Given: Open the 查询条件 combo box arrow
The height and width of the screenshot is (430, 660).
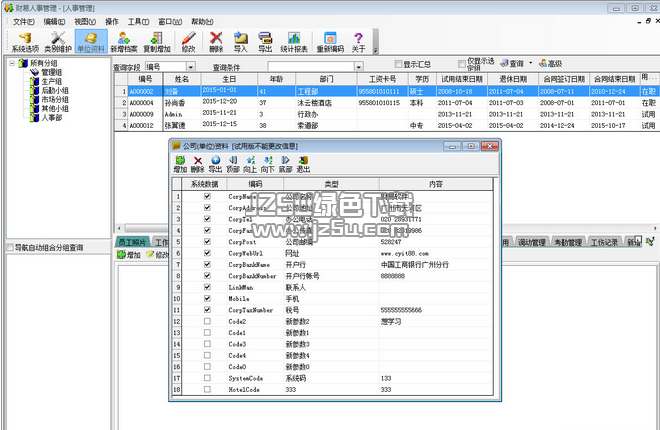Looking at the screenshot, I should click(359, 66).
